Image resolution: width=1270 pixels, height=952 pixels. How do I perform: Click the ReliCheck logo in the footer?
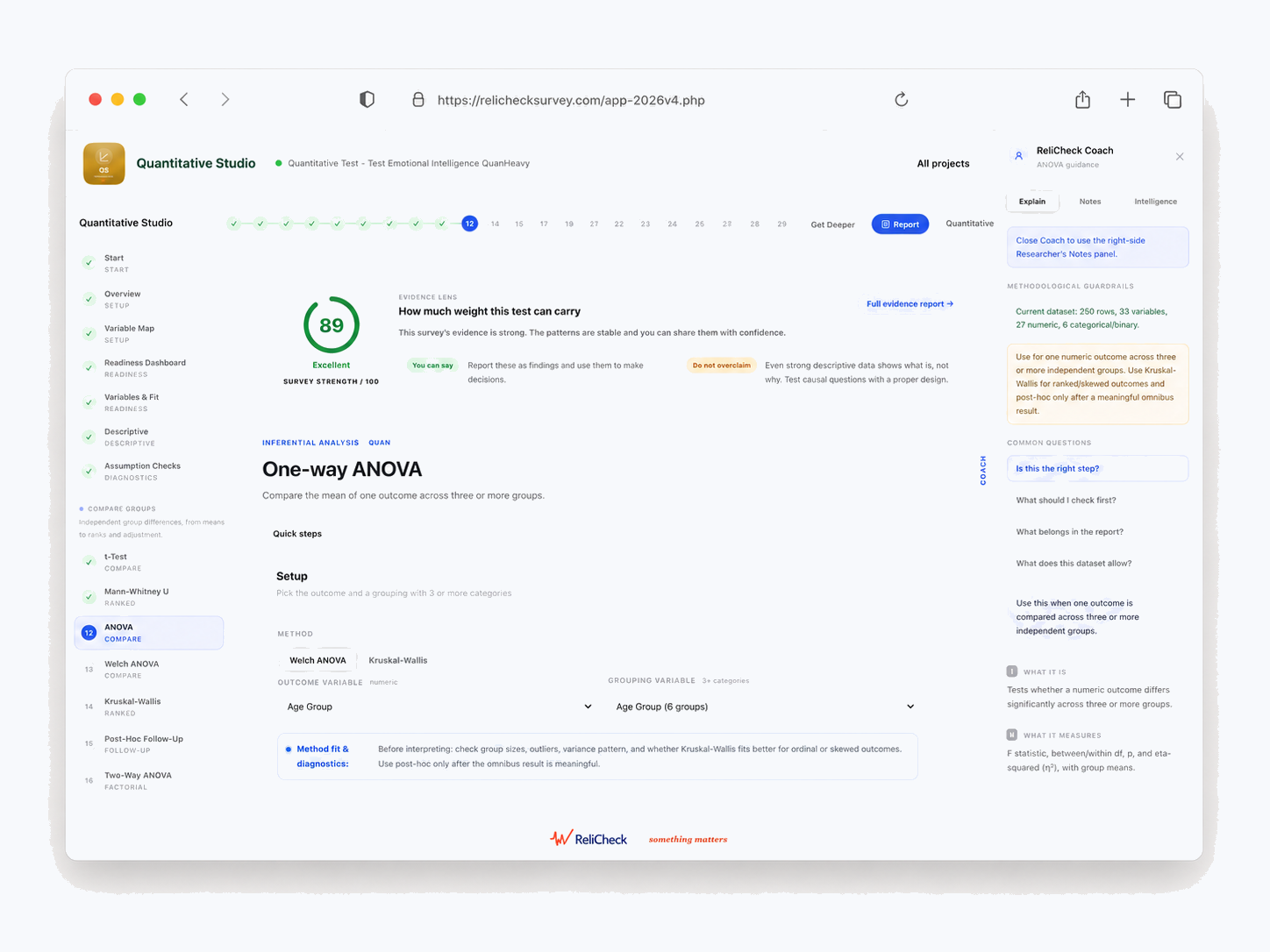tap(589, 839)
